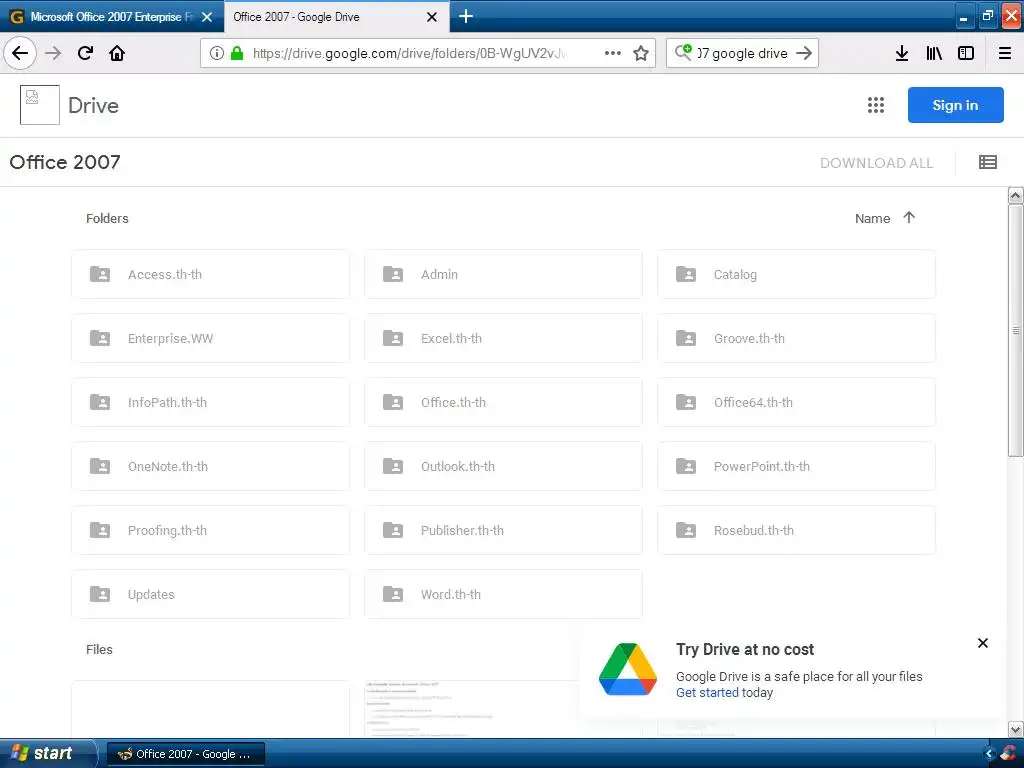Click the security shield tray icon
Image resolution: width=1024 pixels, height=768 pixels.
pos(1010,754)
